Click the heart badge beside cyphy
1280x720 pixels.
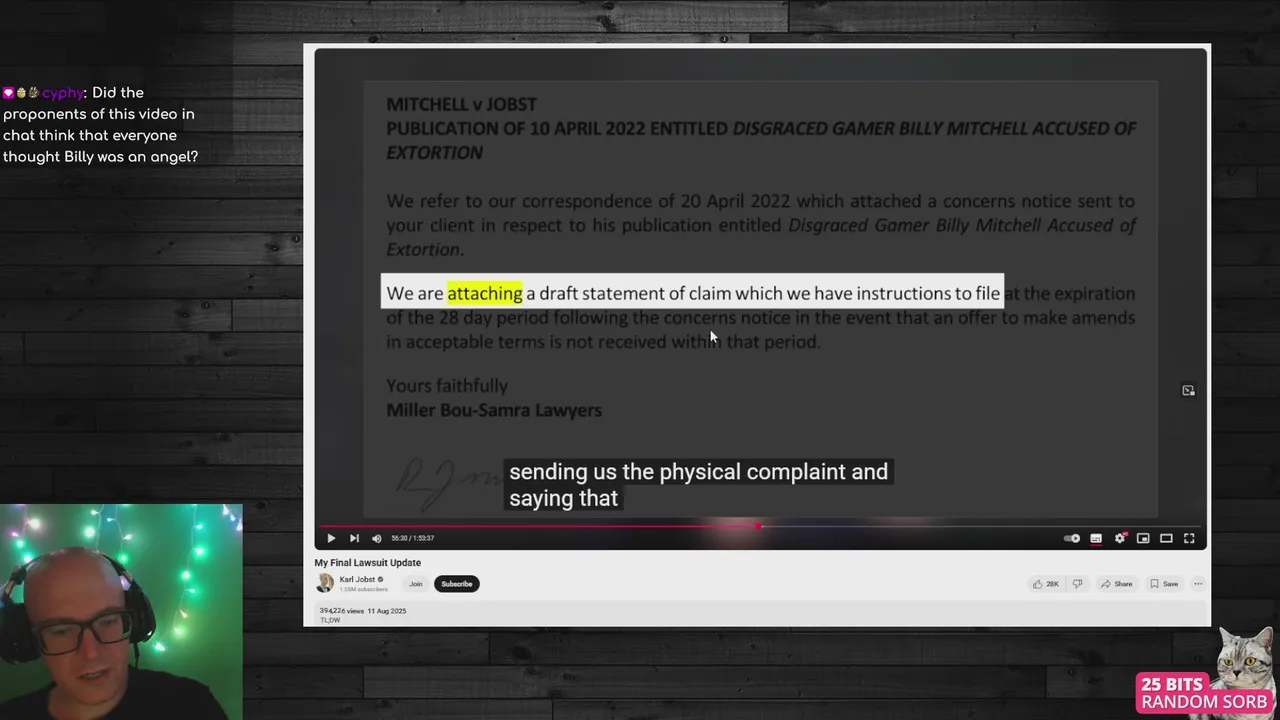(x=8, y=93)
